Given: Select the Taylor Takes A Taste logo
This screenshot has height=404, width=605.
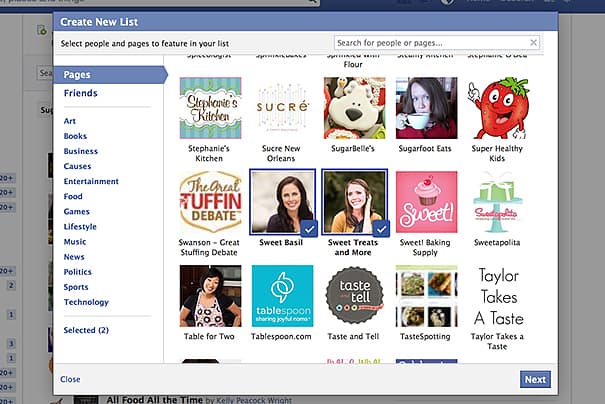Looking at the screenshot, I should (498, 296).
